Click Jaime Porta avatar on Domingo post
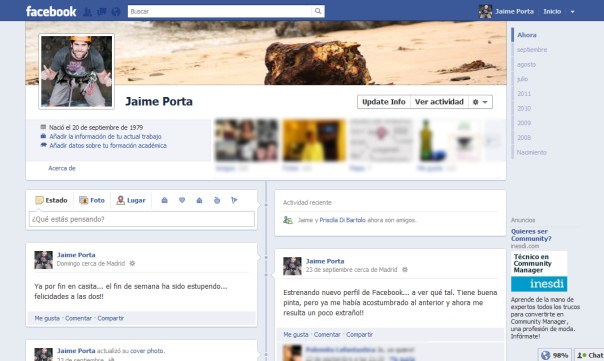This screenshot has height=361, width=604. pyautogui.click(x=44, y=260)
